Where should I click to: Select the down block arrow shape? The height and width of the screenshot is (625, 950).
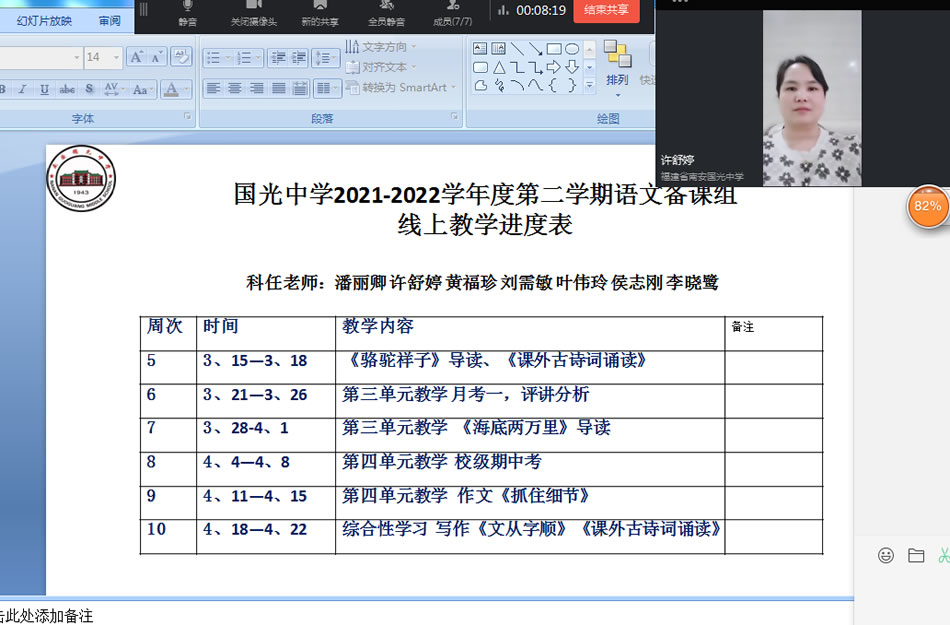(x=572, y=67)
